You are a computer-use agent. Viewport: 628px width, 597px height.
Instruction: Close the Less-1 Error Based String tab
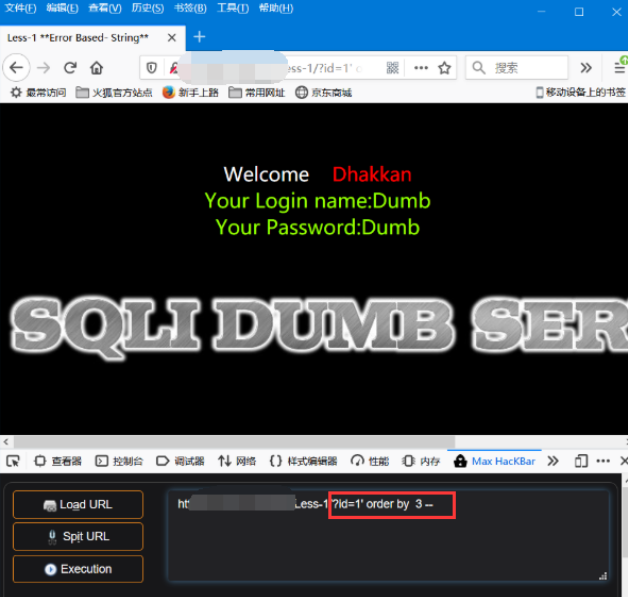(172, 38)
